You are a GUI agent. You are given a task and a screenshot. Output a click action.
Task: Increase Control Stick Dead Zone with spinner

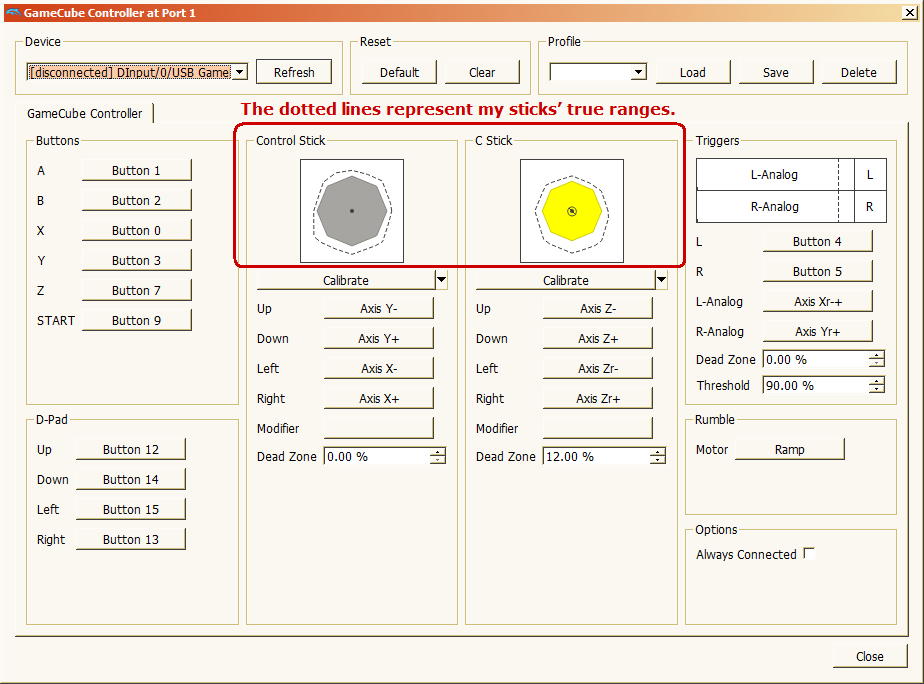438,452
